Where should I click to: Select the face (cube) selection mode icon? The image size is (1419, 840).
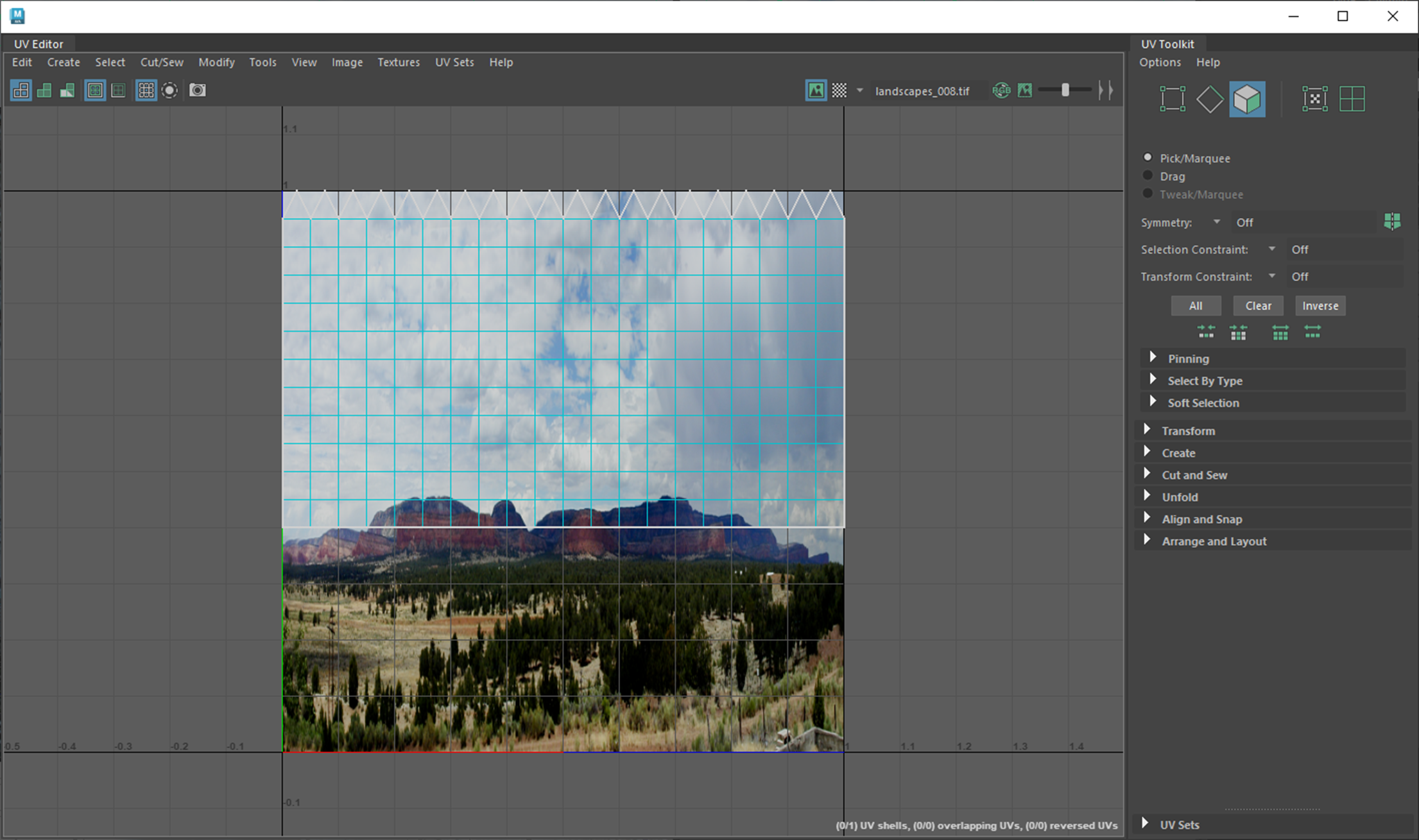pos(1247,99)
